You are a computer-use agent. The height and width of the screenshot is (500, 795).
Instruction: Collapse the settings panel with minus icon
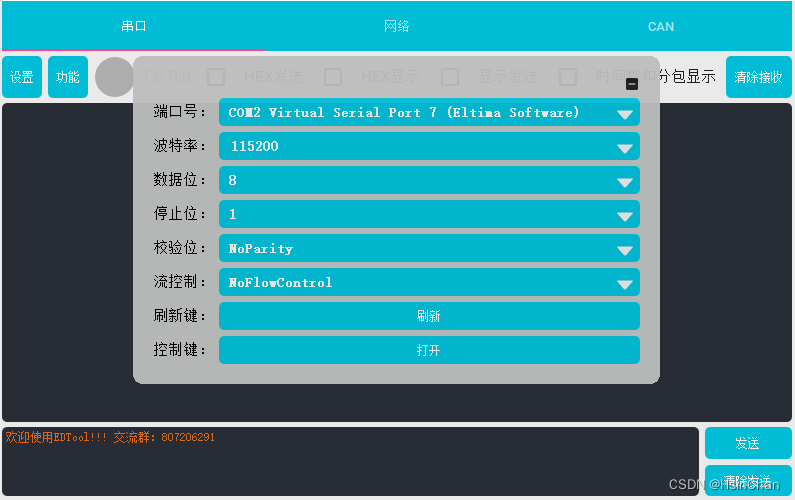tap(632, 84)
